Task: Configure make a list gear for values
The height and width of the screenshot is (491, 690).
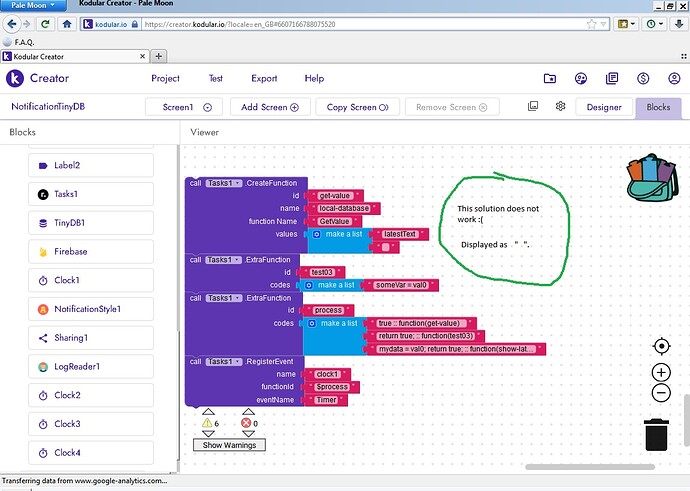Action: pos(316,234)
